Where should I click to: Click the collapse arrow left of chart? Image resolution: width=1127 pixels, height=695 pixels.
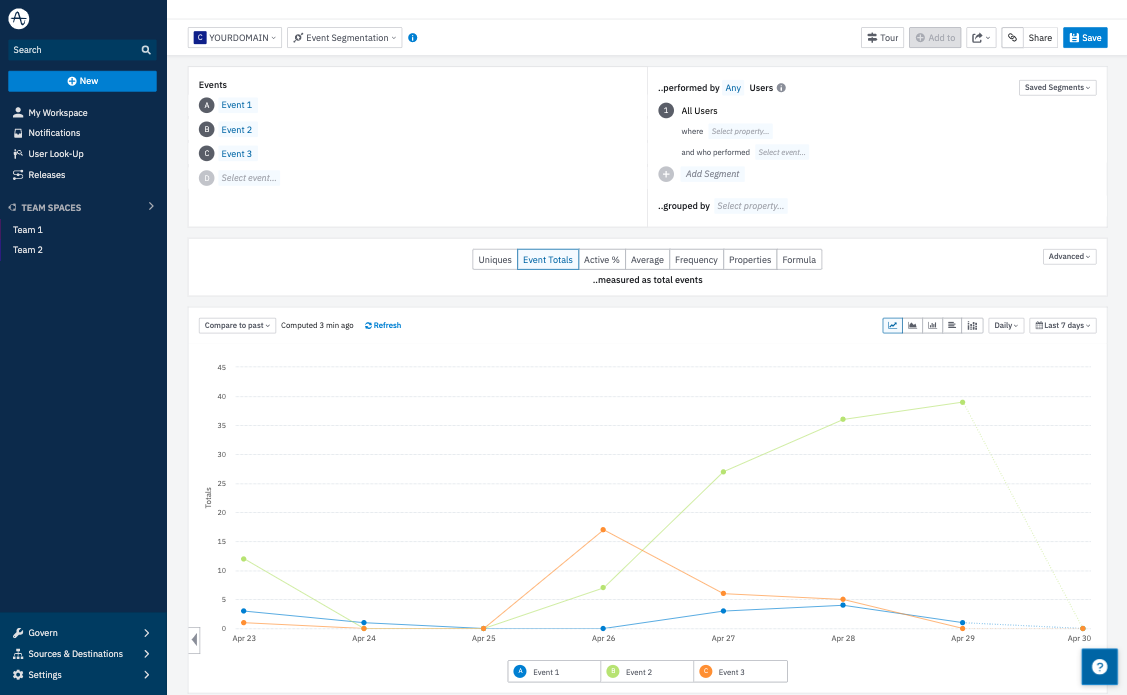194,640
